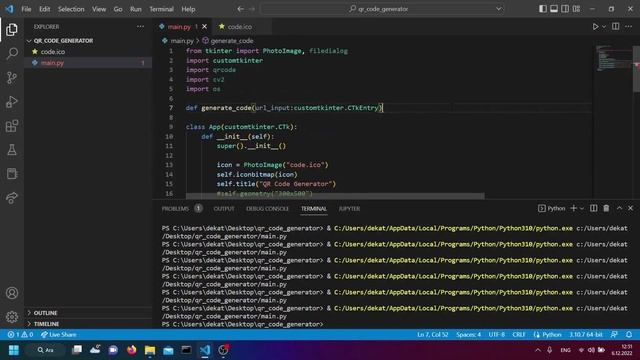Image resolution: width=640 pixels, height=360 pixels.
Task: Click the editor horizontal scrollbar
Action: pos(335,196)
